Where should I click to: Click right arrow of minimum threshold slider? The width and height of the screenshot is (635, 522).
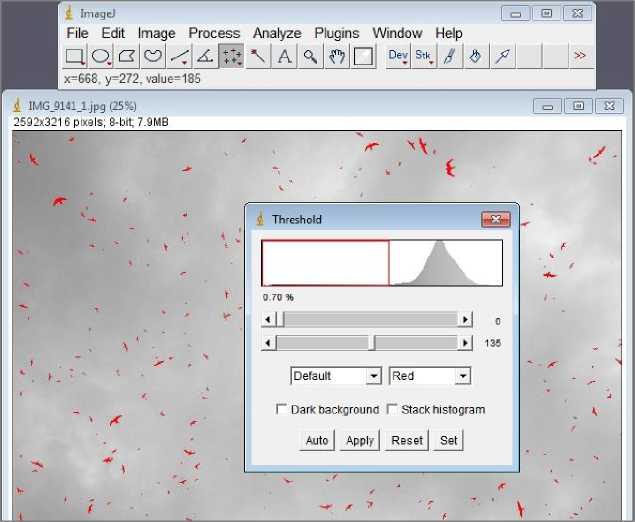(465, 320)
